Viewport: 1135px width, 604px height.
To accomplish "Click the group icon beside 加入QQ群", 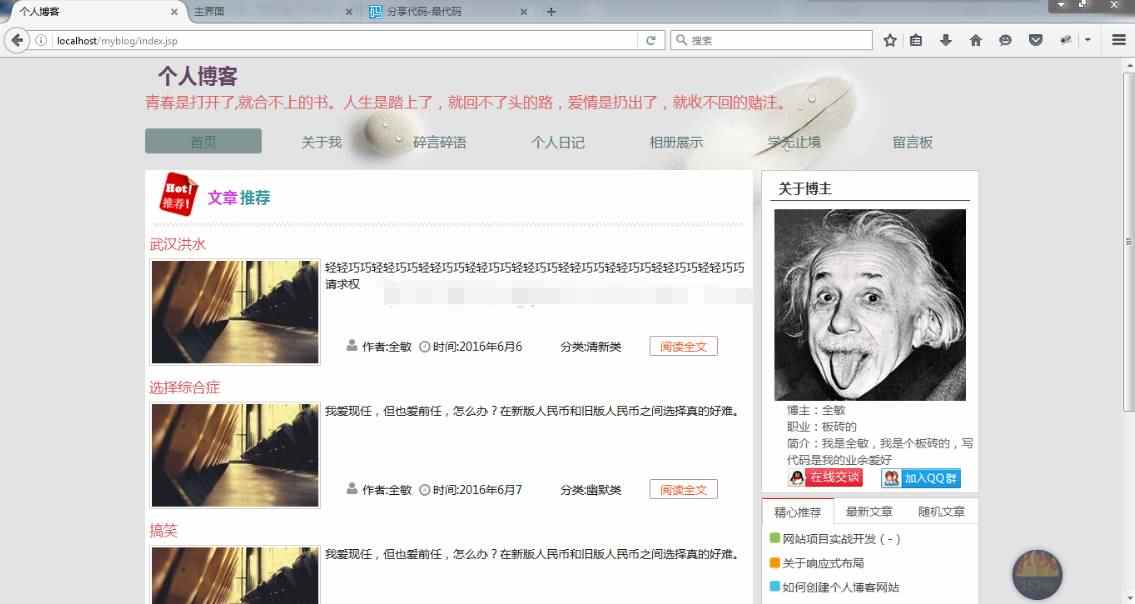I will click(x=892, y=478).
